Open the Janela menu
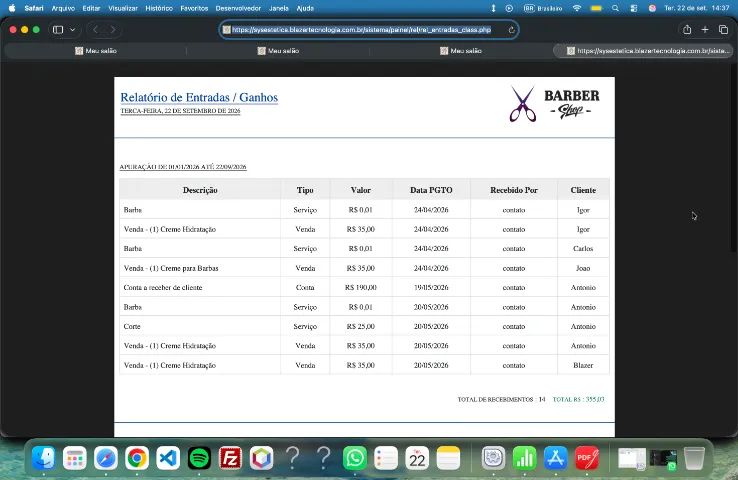Viewport: 738px width, 480px height. click(x=279, y=8)
